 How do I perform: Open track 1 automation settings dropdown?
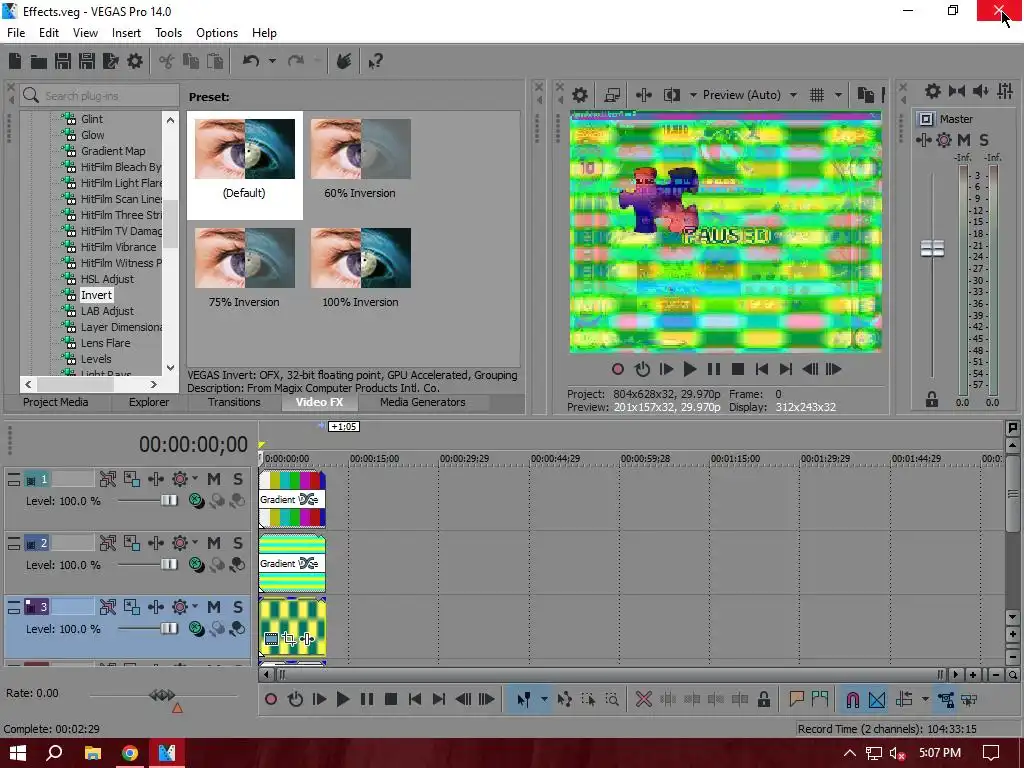(195, 479)
